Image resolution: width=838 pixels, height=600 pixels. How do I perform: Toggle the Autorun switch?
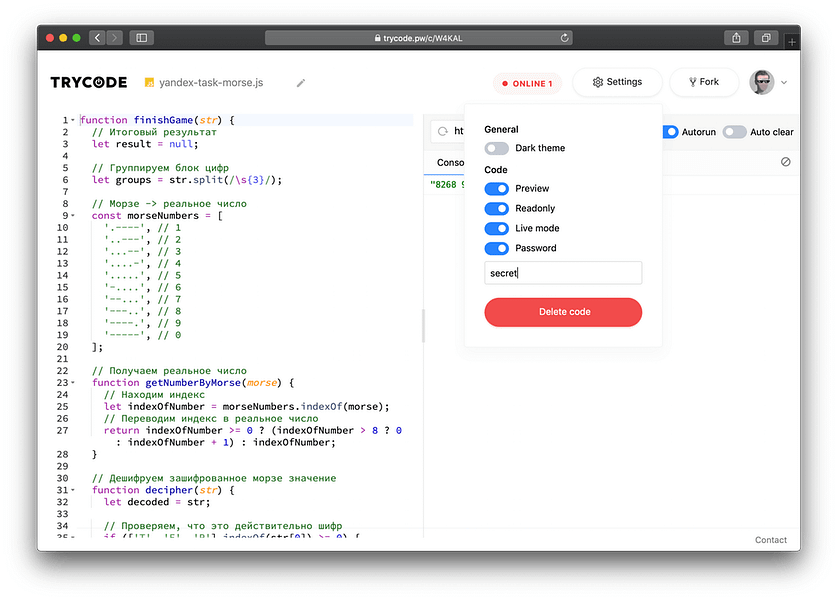[670, 131]
